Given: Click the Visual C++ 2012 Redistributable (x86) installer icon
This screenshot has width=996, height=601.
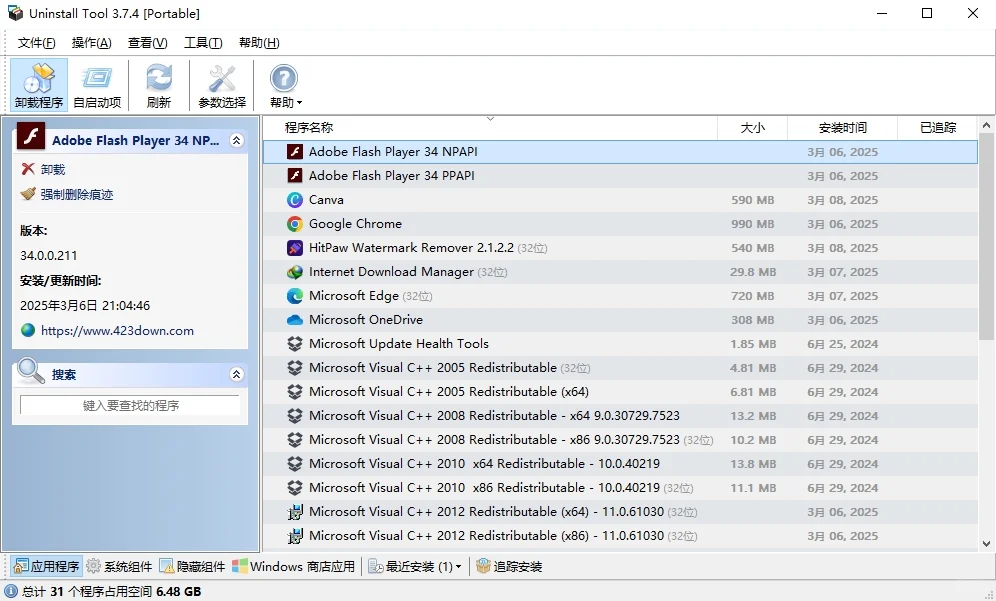Looking at the screenshot, I should pyautogui.click(x=295, y=536).
